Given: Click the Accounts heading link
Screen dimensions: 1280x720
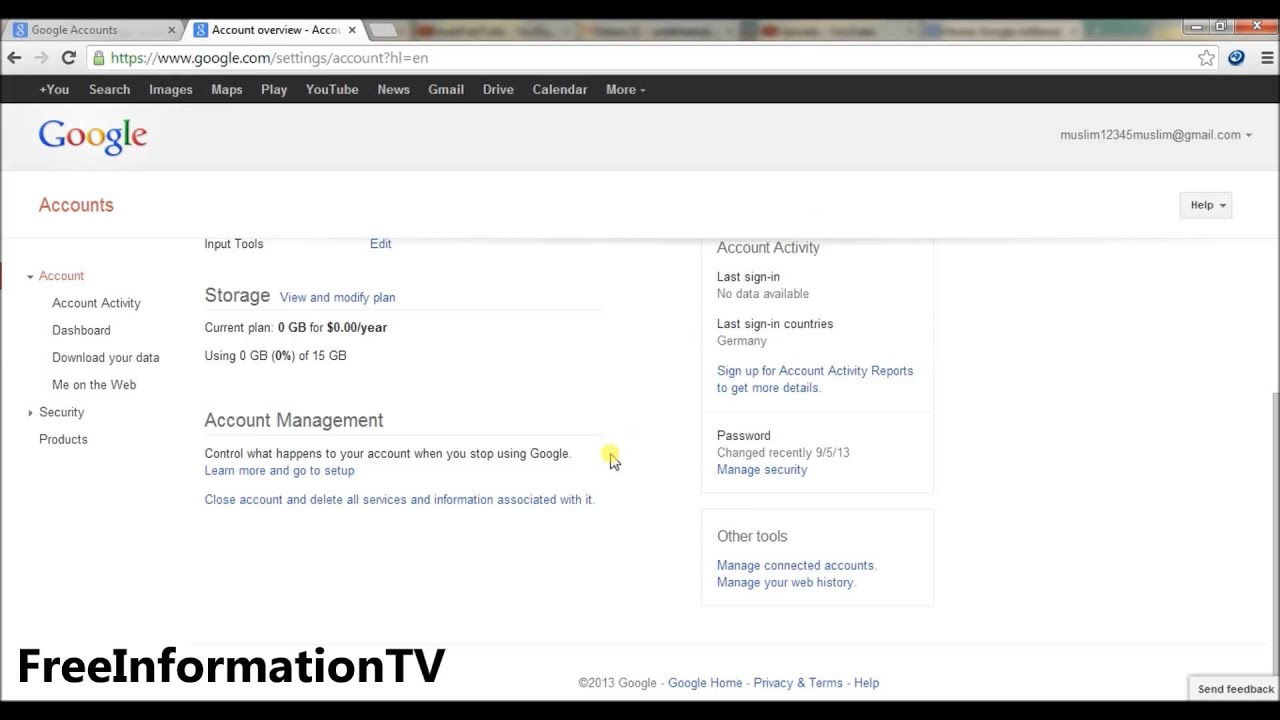Looking at the screenshot, I should [x=76, y=205].
